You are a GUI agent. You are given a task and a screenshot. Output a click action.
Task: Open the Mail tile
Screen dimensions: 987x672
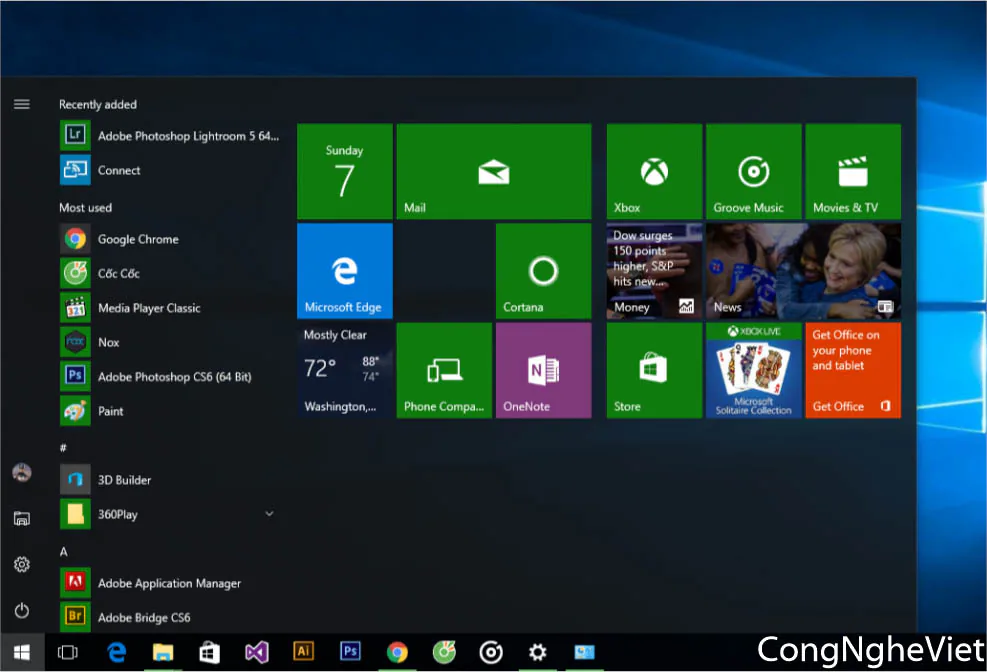coord(494,171)
